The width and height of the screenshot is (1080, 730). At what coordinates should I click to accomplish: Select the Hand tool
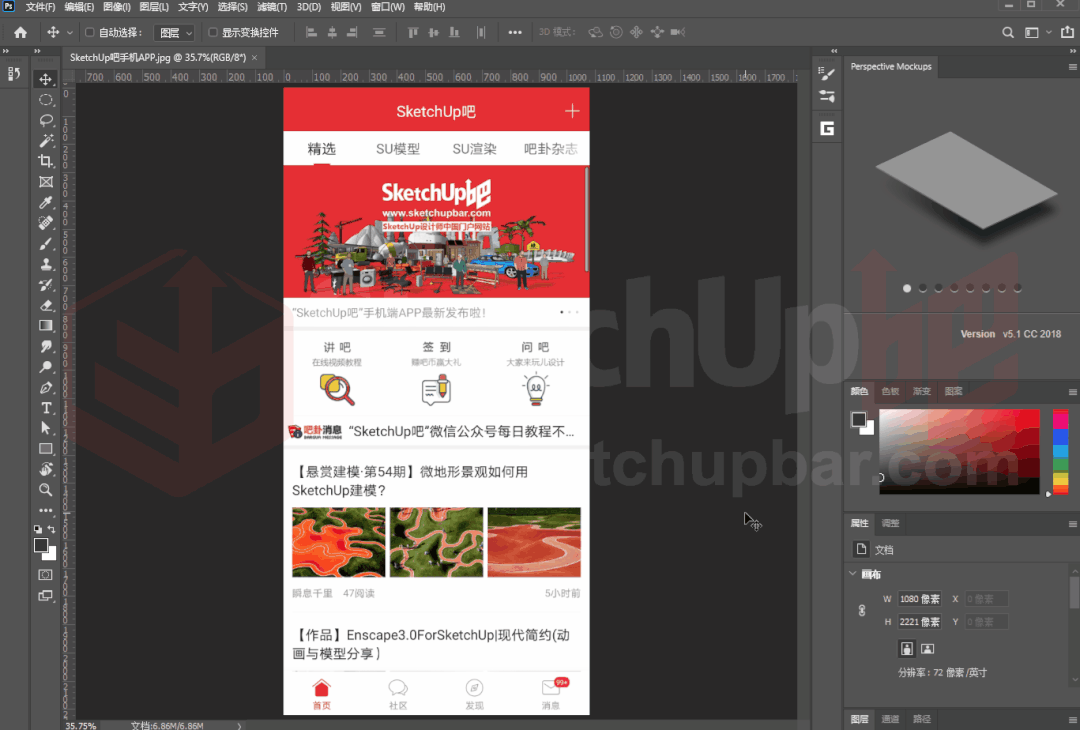(x=45, y=470)
